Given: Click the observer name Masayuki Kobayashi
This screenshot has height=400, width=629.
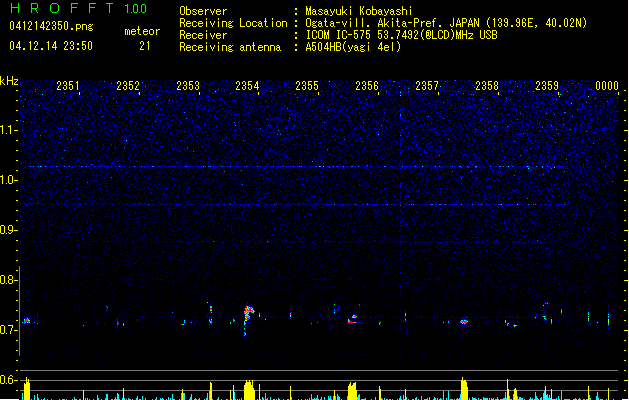Looking at the screenshot, I should pos(359,11).
